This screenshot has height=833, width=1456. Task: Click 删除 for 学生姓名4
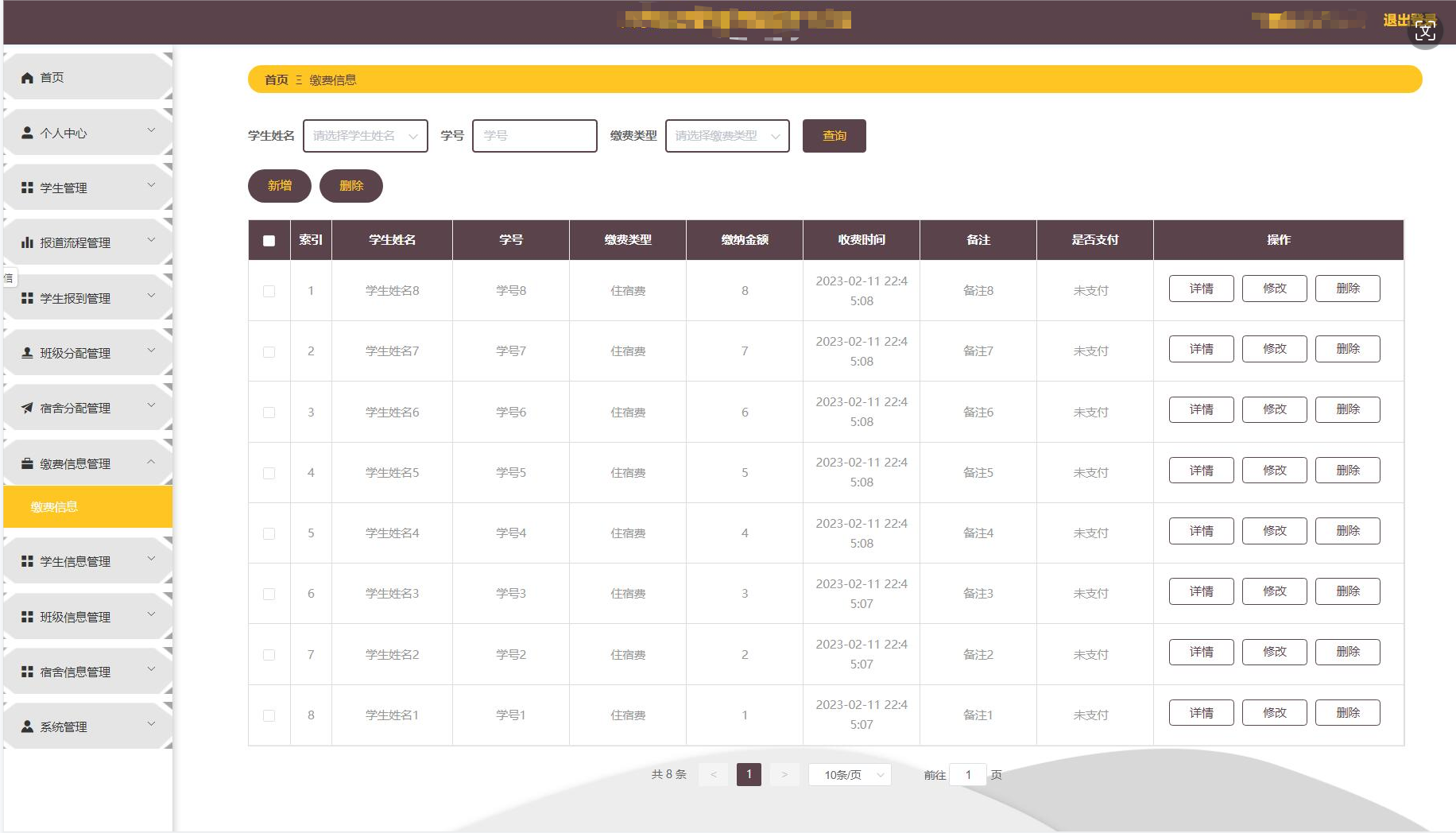1348,531
